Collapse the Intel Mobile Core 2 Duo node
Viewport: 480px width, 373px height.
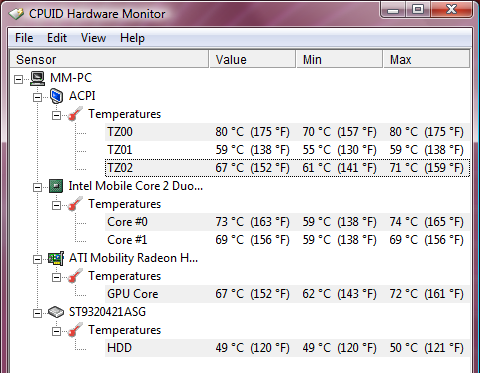(37, 187)
